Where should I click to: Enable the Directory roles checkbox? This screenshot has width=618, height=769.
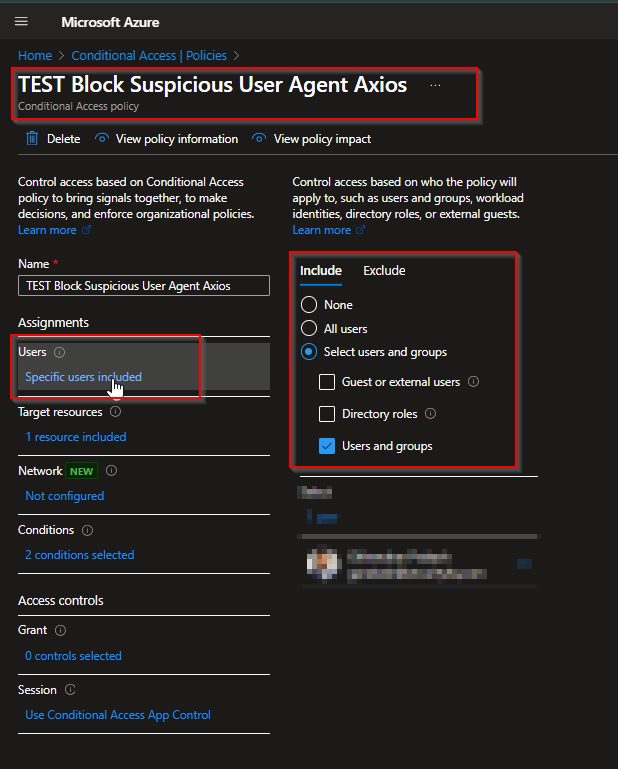(326, 414)
